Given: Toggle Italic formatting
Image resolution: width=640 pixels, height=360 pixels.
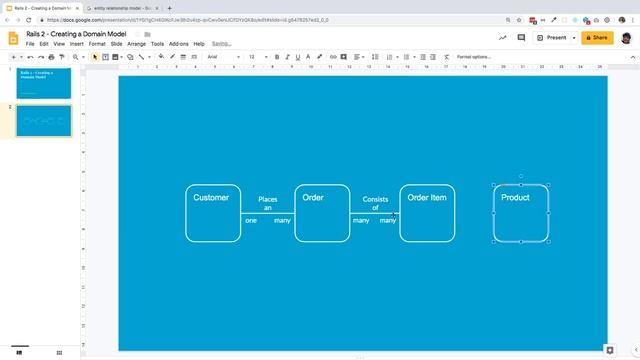Looking at the screenshot, I should tap(287, 57).
